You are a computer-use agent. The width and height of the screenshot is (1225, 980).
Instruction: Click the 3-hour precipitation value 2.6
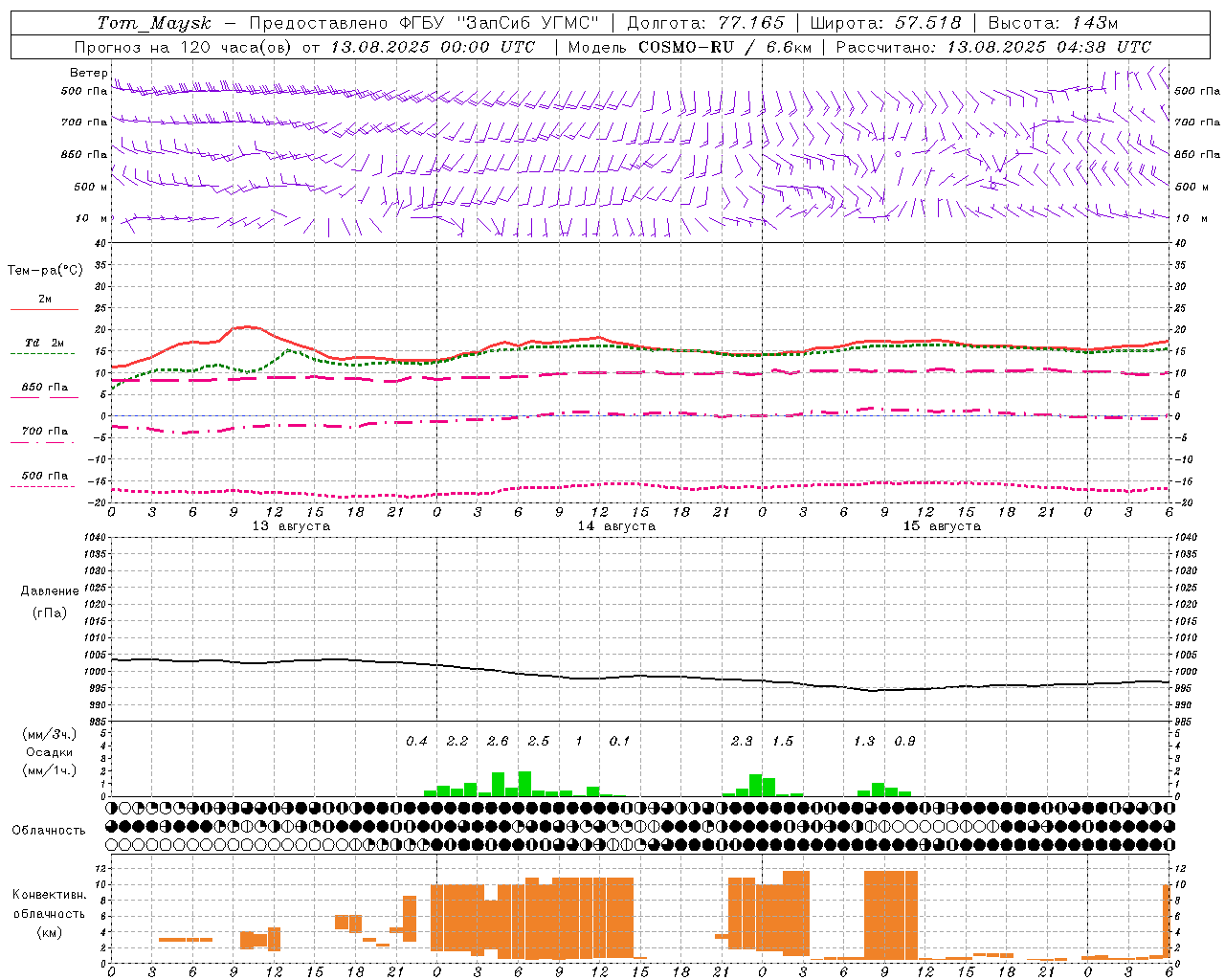(x=498, y=741)
